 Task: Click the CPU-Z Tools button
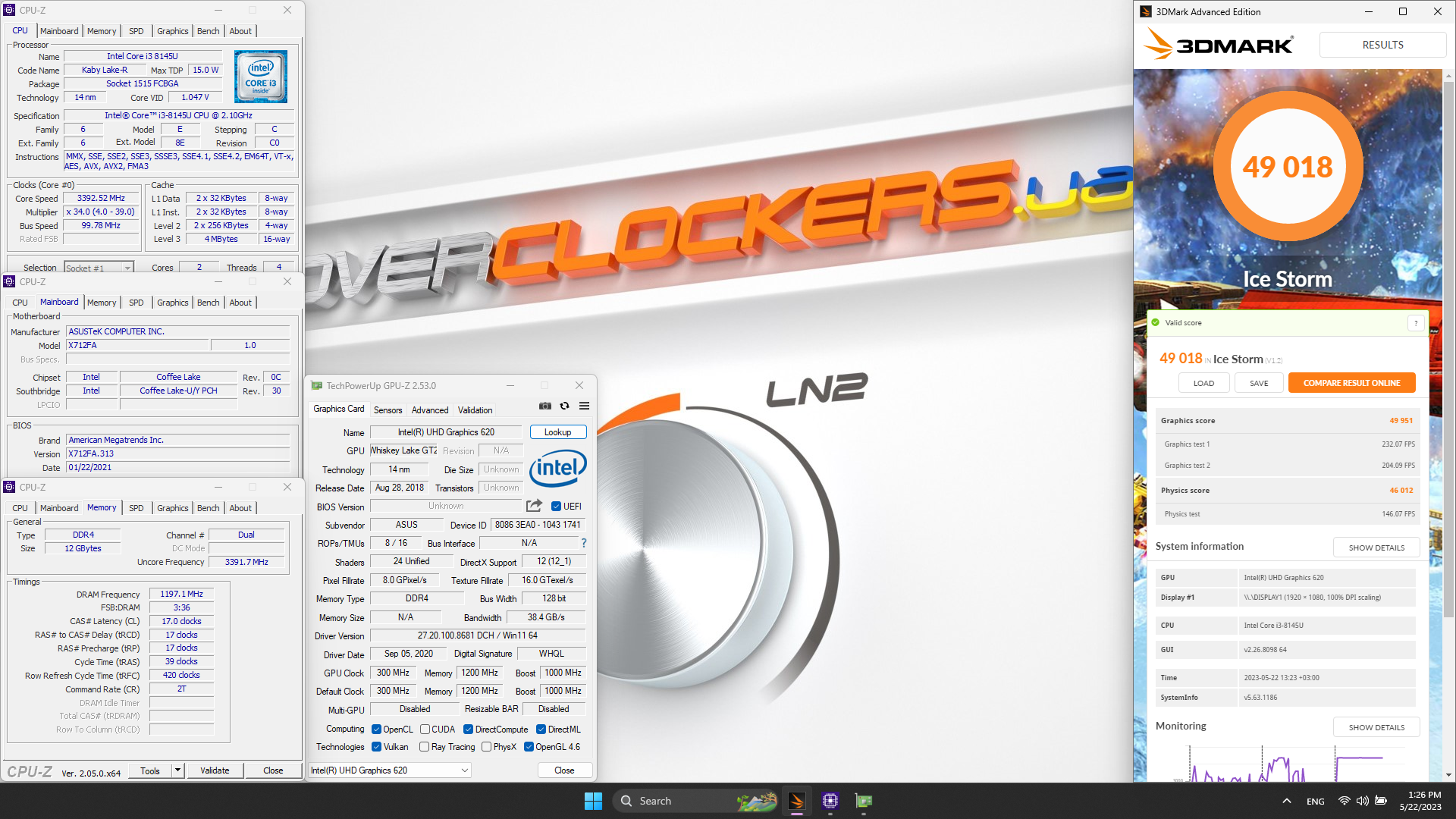pyautogui.click(x=150, y=770)
